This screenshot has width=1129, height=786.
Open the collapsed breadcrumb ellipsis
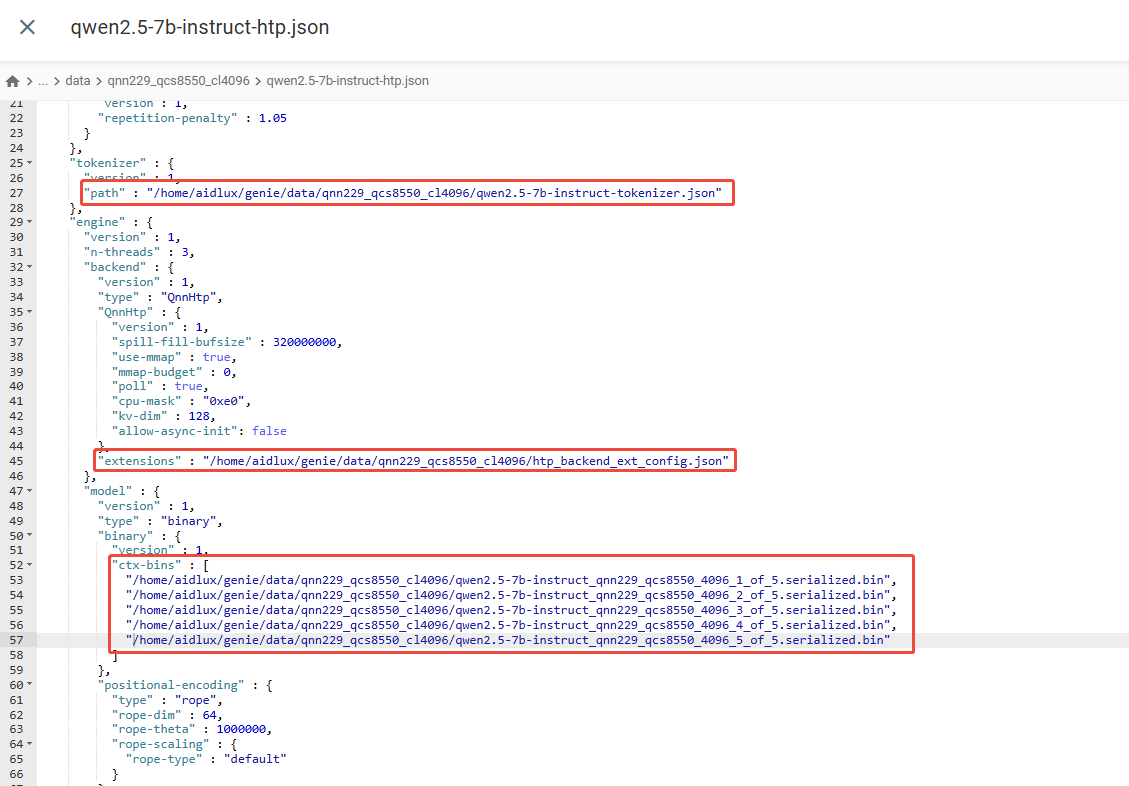click(x=43, y=81)
